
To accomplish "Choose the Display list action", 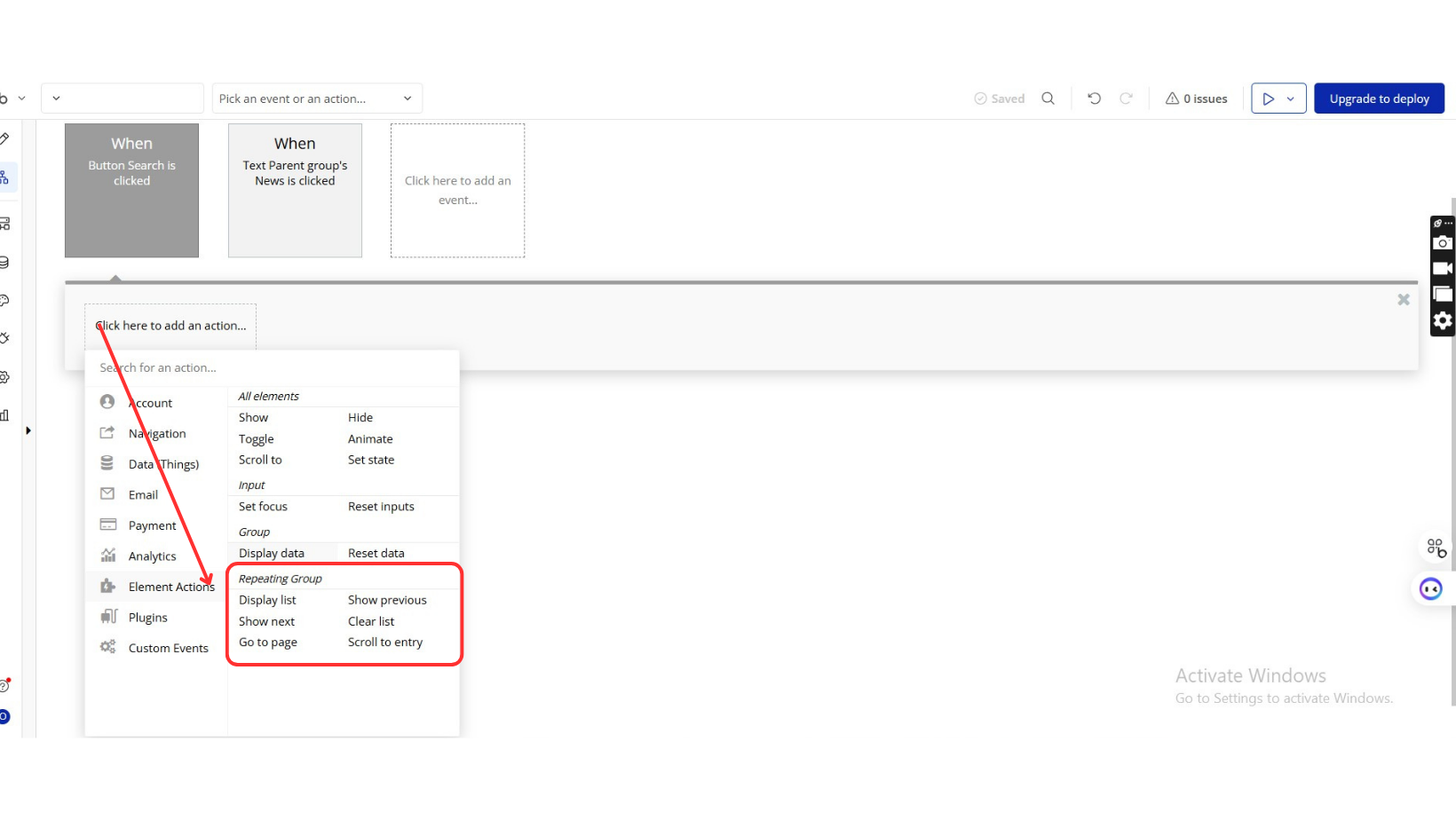I will click(267, 600).
